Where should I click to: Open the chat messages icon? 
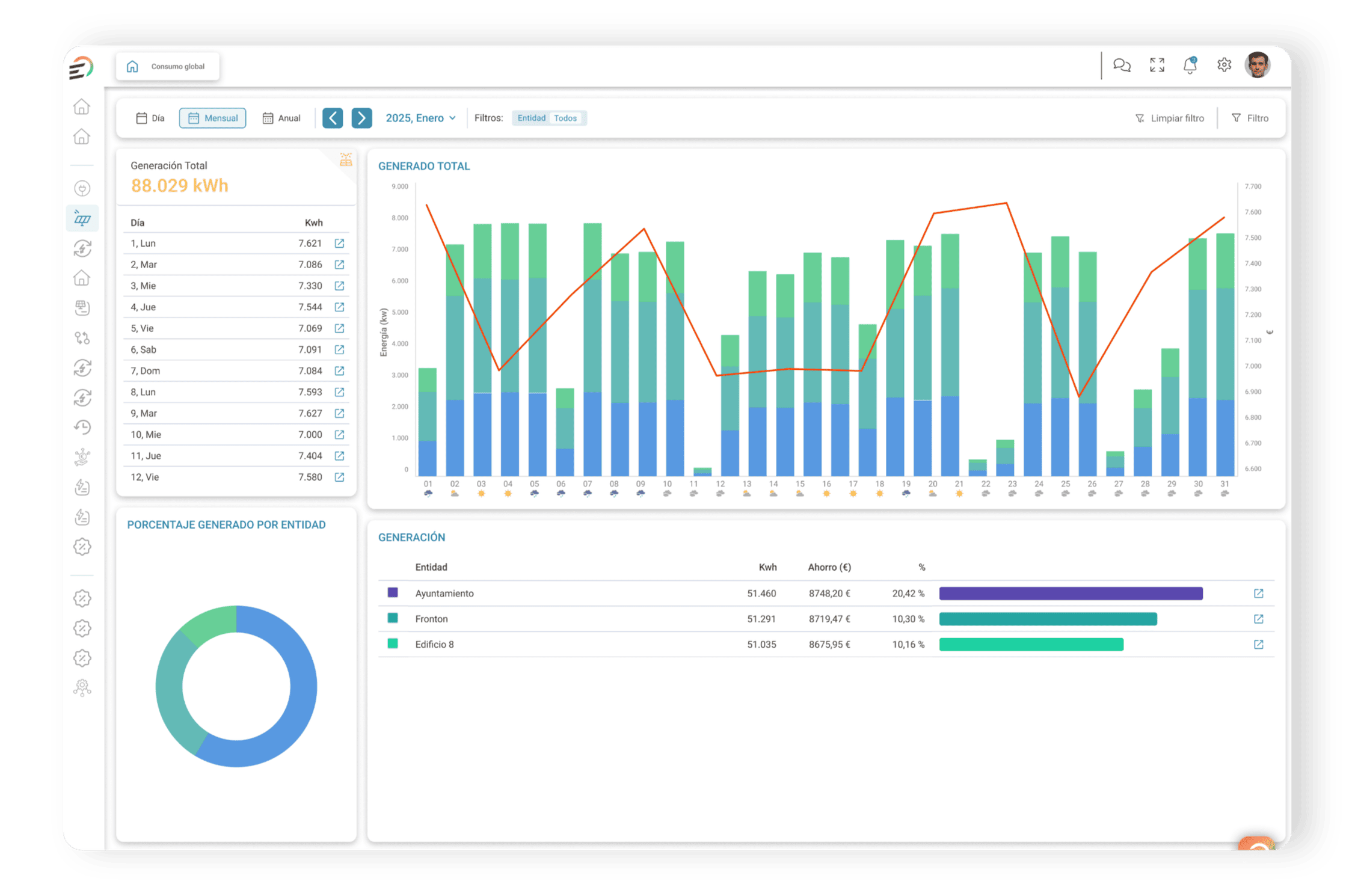(1122, 65)
